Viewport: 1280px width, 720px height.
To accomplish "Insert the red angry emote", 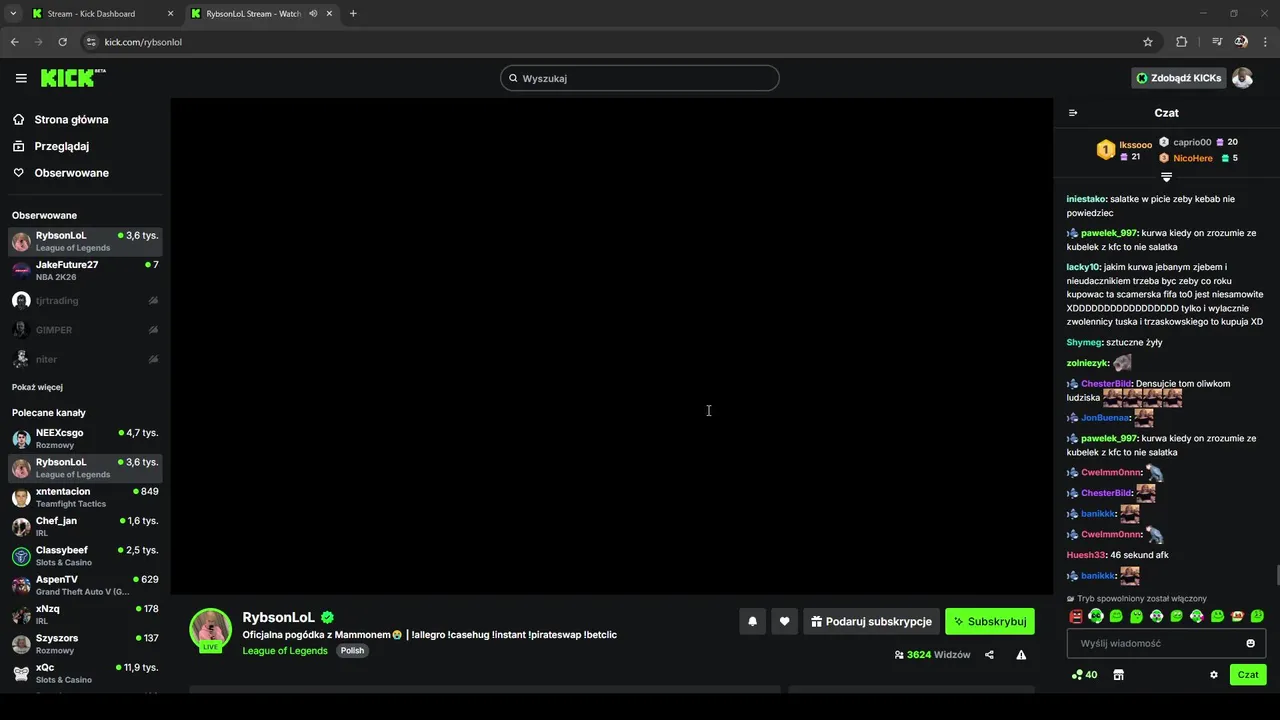I will (1076, 616).
